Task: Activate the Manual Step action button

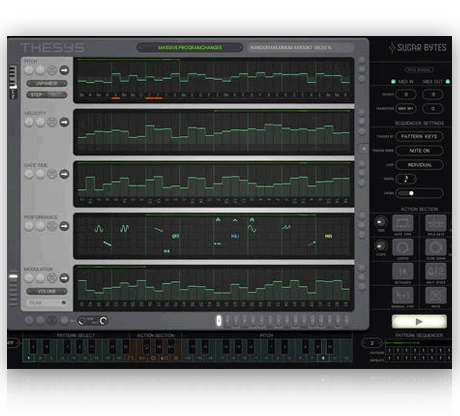Action: tap(403, 295)
